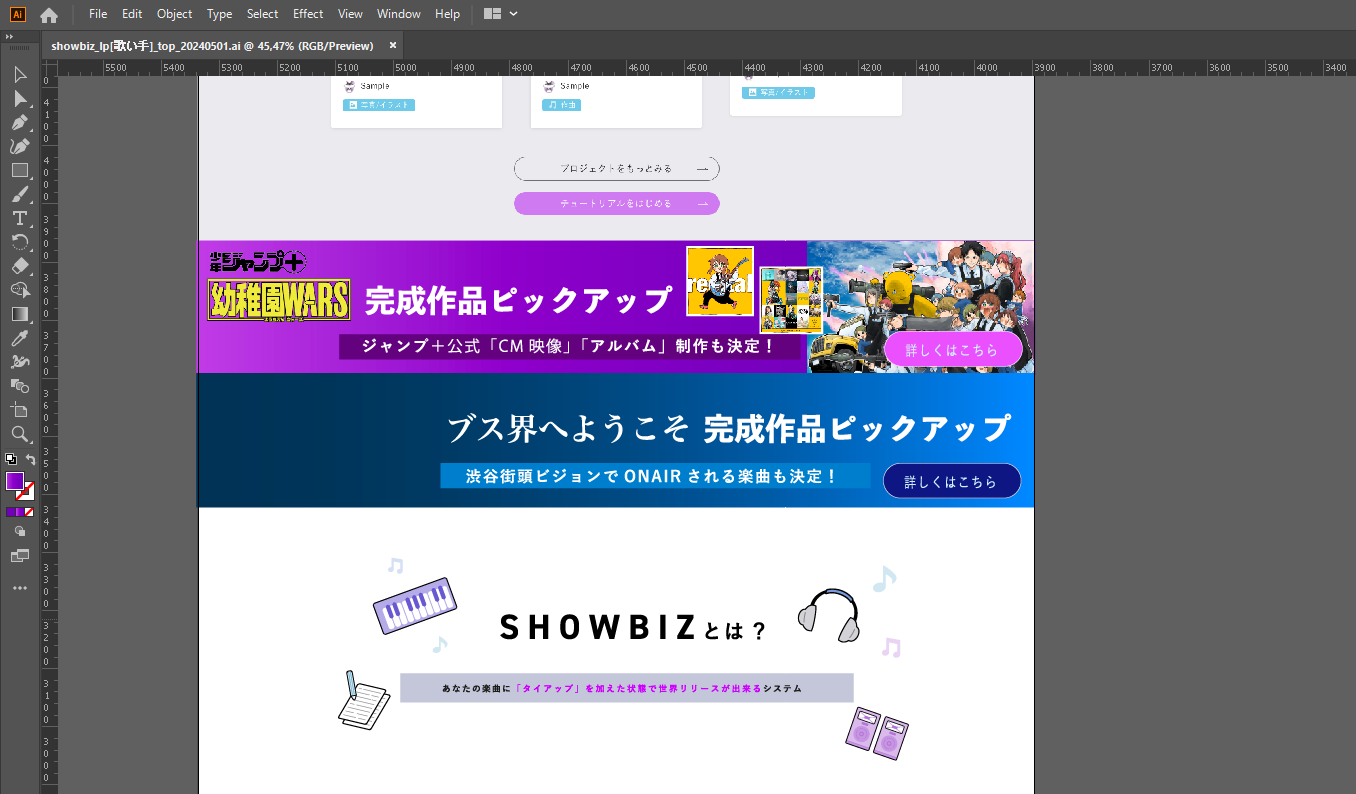This screenshot has width=1356, height=794.
Task: Open arrange documents dropdown chevron
Action: [x=514, y=14]
